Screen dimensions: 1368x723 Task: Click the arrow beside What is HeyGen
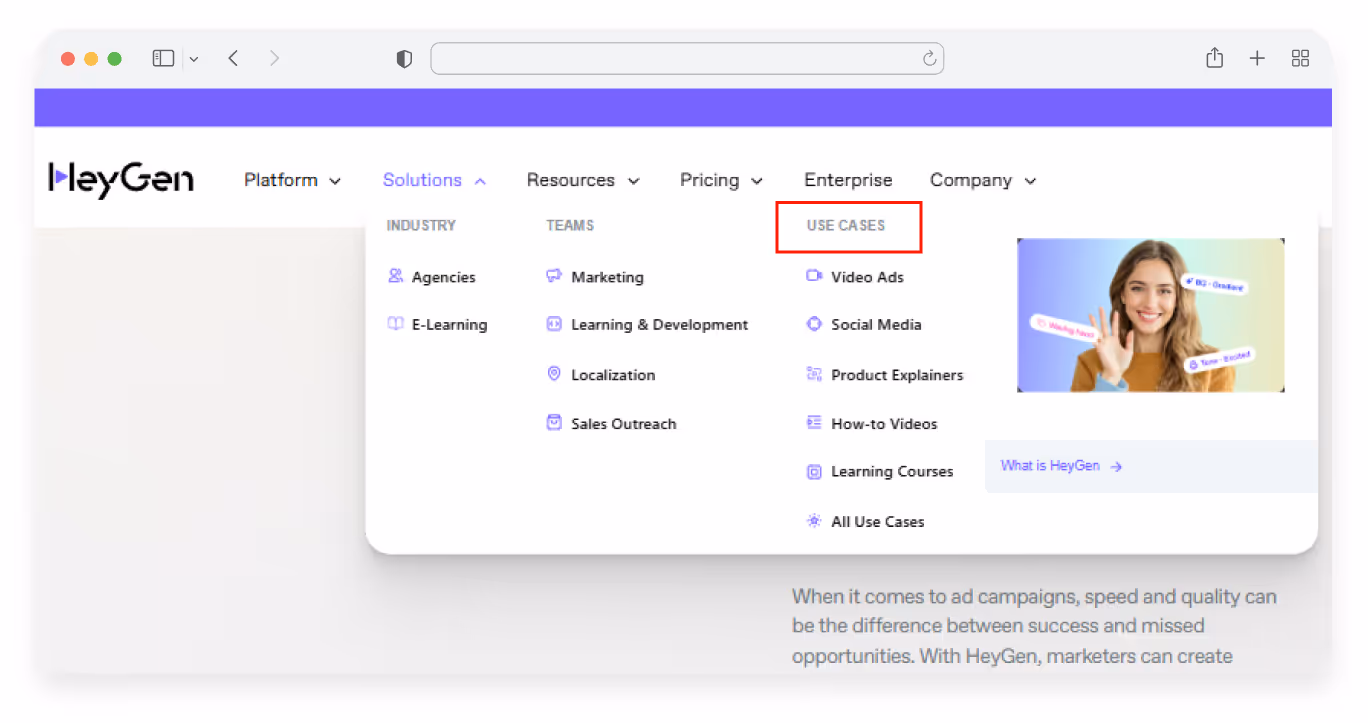pyautogui.click(x=1116, y=466)
